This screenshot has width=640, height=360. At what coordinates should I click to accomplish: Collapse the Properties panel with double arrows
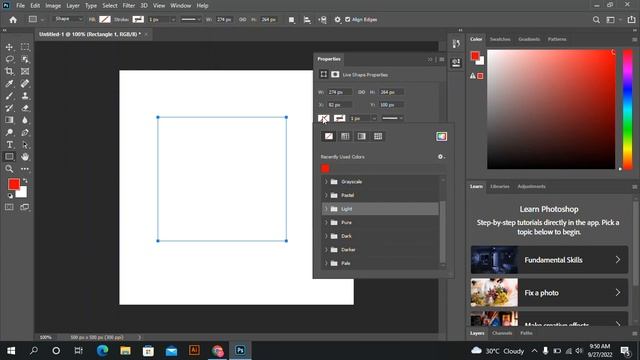[x=430, y=59]
